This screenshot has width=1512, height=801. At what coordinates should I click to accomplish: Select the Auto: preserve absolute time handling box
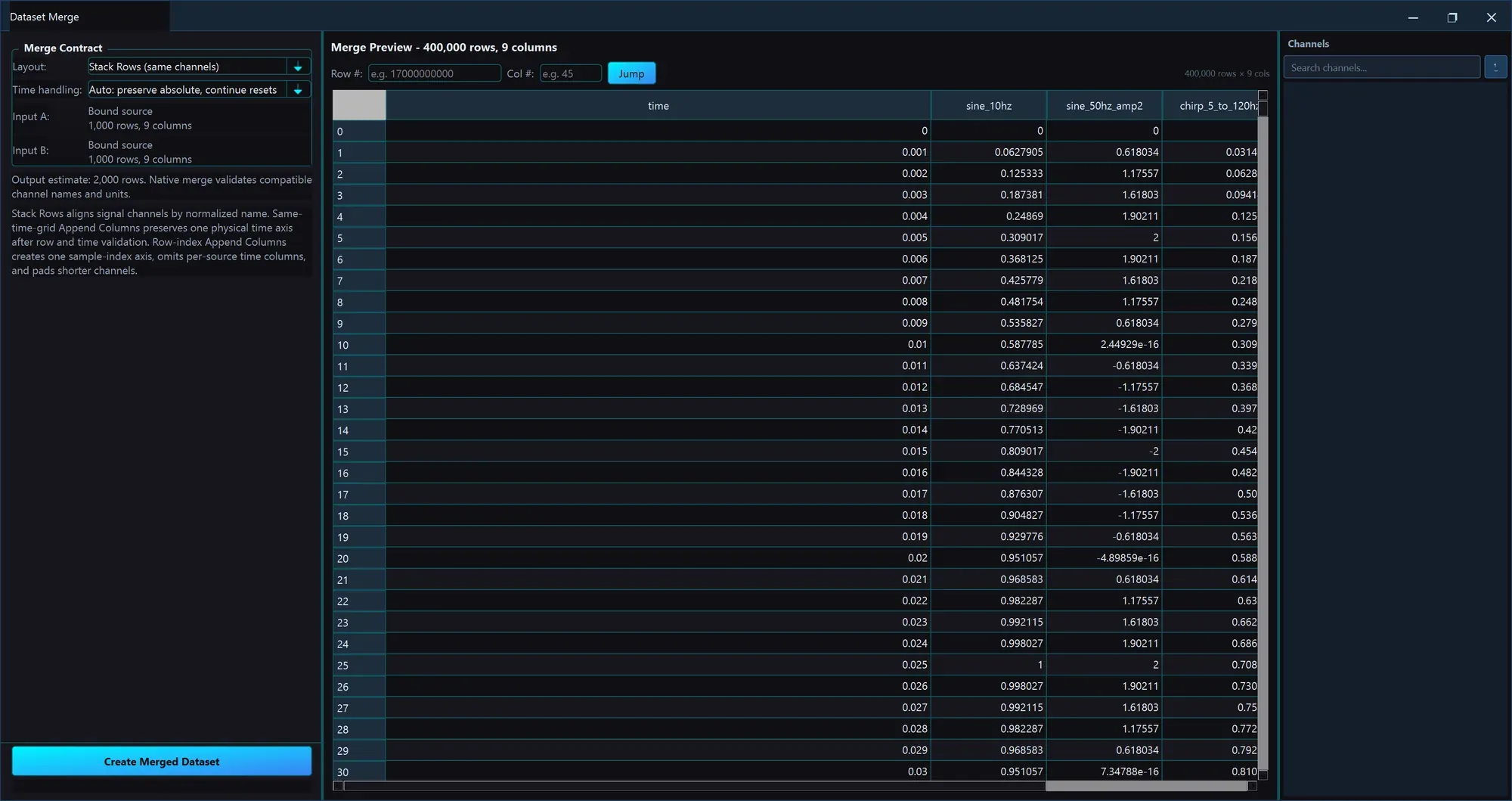tap(198, 90)
